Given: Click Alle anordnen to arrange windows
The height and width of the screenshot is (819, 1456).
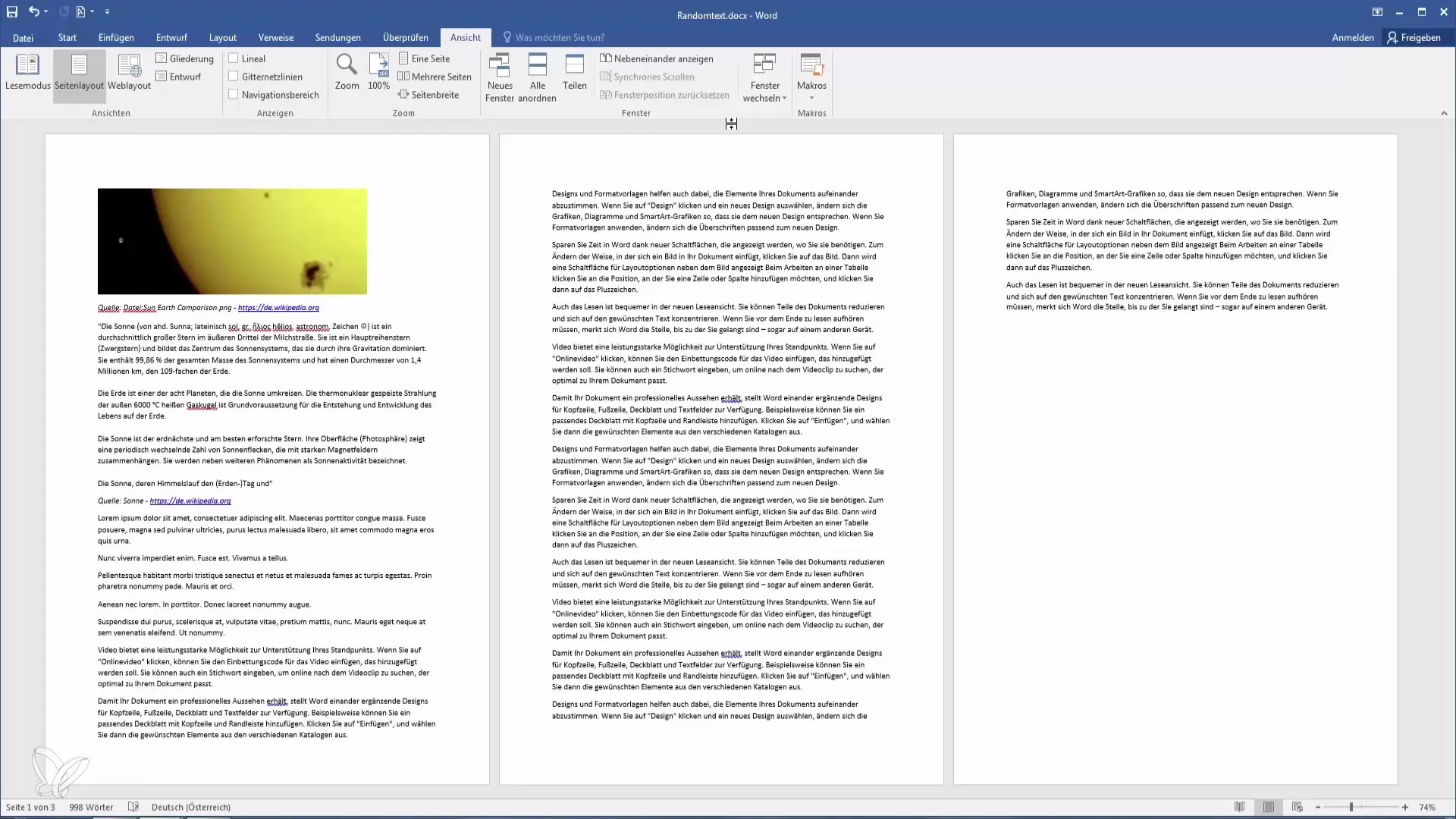Looking at the screenshot, I should coord(538,77).
